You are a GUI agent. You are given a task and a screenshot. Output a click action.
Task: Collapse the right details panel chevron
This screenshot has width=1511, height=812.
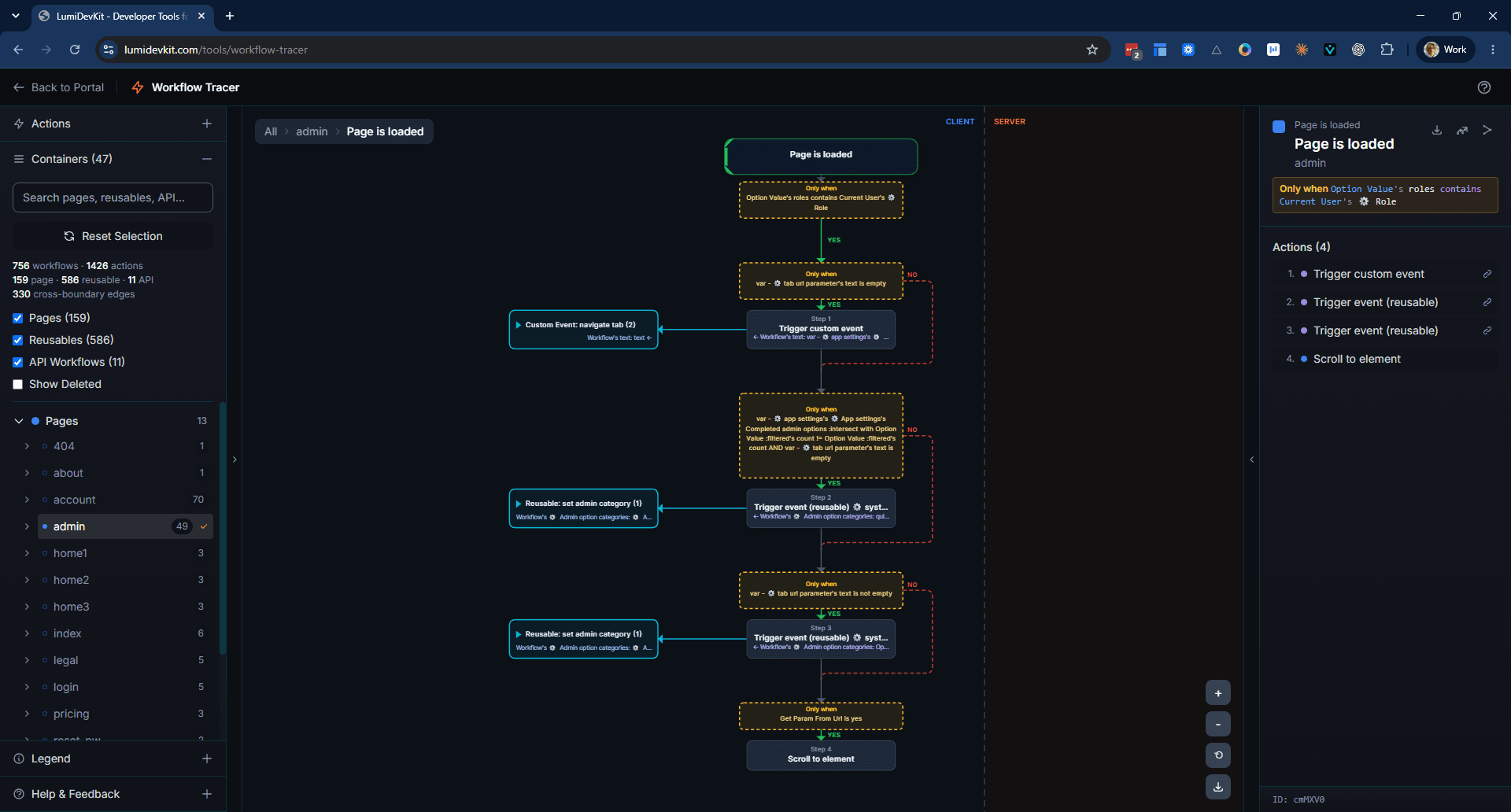tap(1252, 460)
